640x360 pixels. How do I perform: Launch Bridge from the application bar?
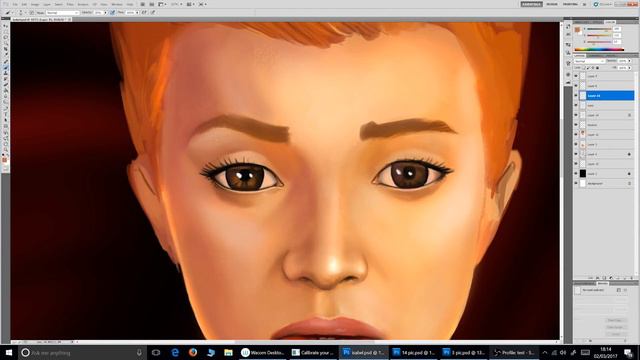pos(142,4)
